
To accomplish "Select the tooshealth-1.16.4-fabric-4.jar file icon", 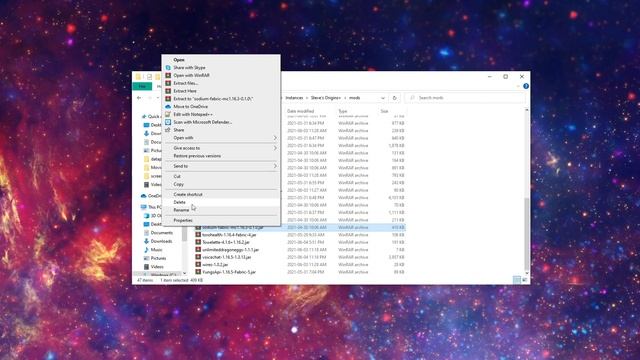I will coord(198,235).
